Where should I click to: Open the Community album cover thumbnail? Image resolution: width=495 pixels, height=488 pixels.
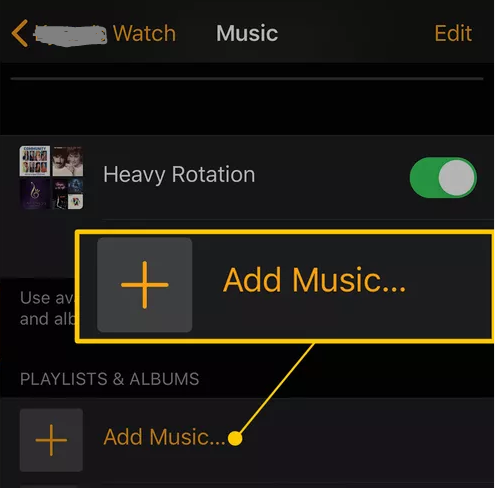coord(35,161)
